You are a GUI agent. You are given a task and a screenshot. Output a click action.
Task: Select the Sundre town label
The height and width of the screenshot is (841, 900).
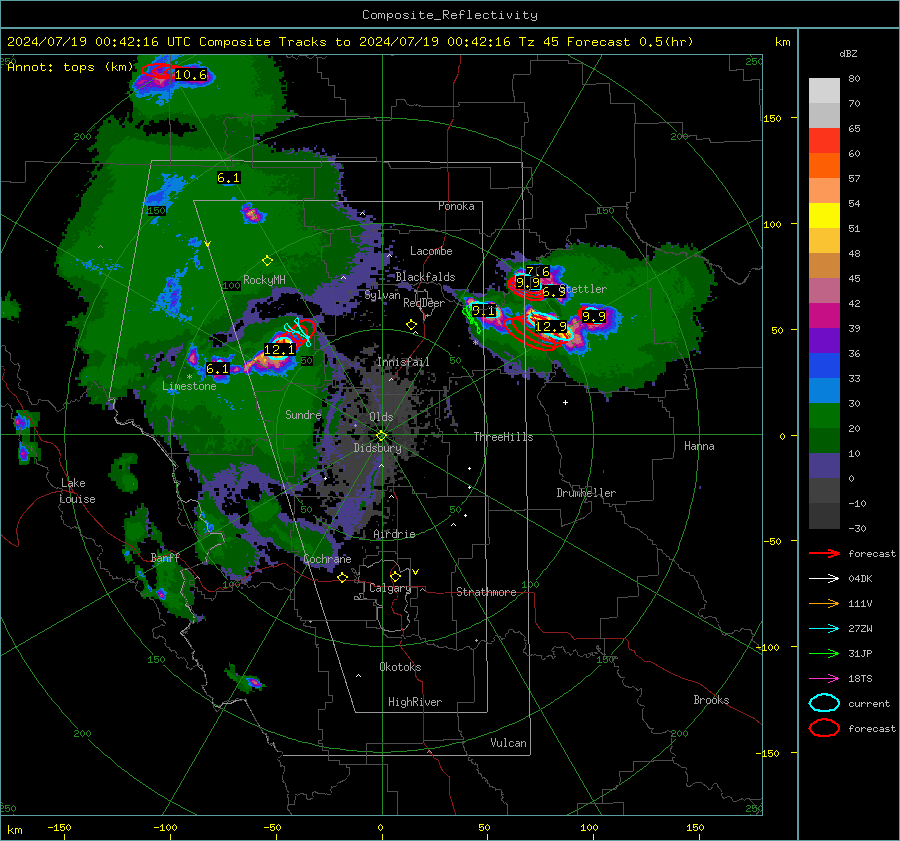[303, 414]
